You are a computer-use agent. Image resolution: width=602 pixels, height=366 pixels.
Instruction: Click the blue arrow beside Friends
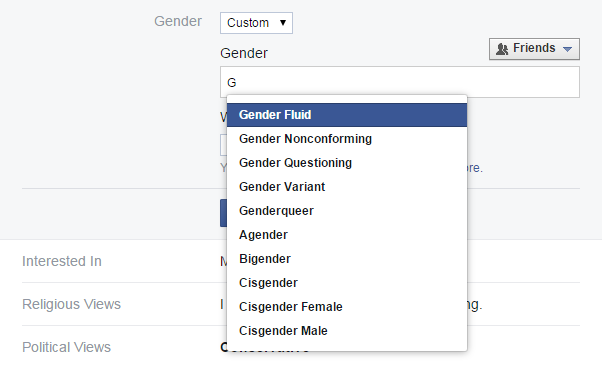[567, 49]
